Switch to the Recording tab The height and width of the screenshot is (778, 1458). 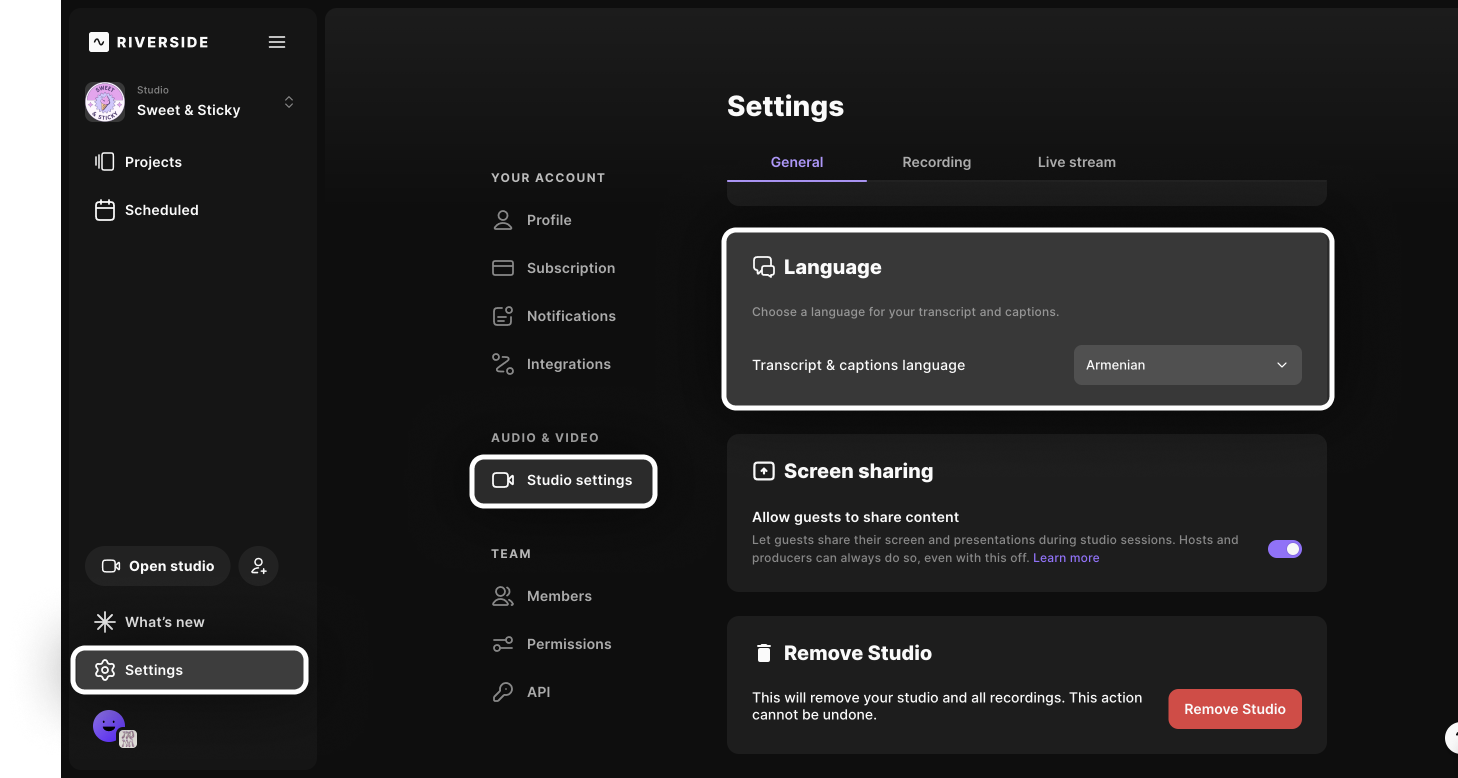[936, 162]
